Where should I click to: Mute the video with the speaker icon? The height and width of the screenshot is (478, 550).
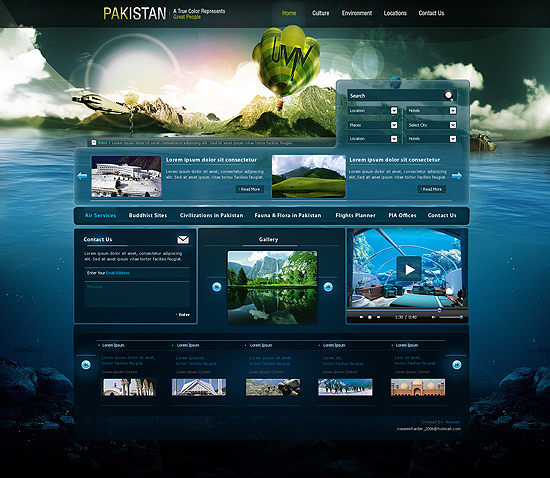tap(433, 317)
